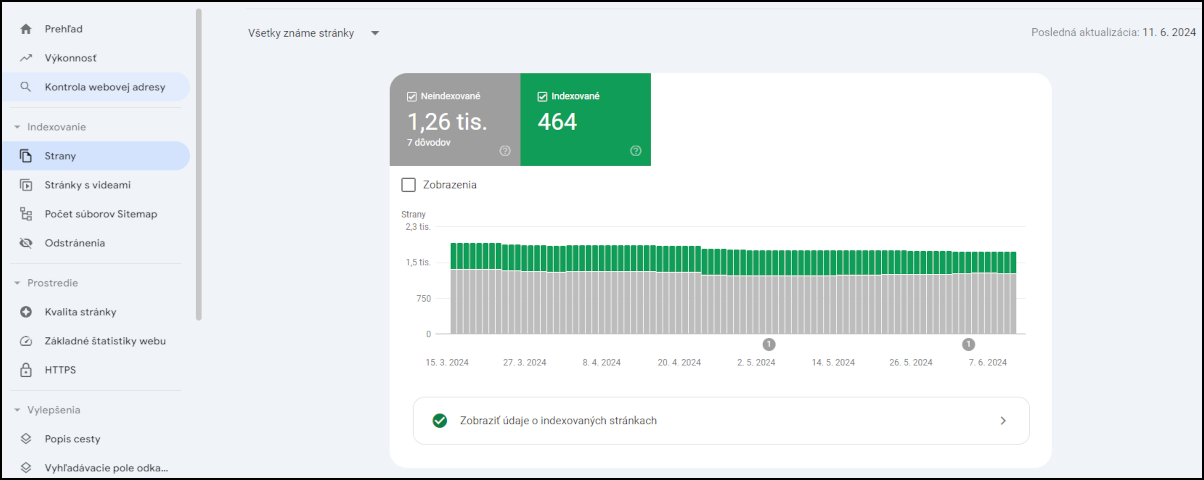This screenshot has height=480, width=1204.
Task: Click chart annotation marker near 2. 5. 2024
Action: pos(769,344)
